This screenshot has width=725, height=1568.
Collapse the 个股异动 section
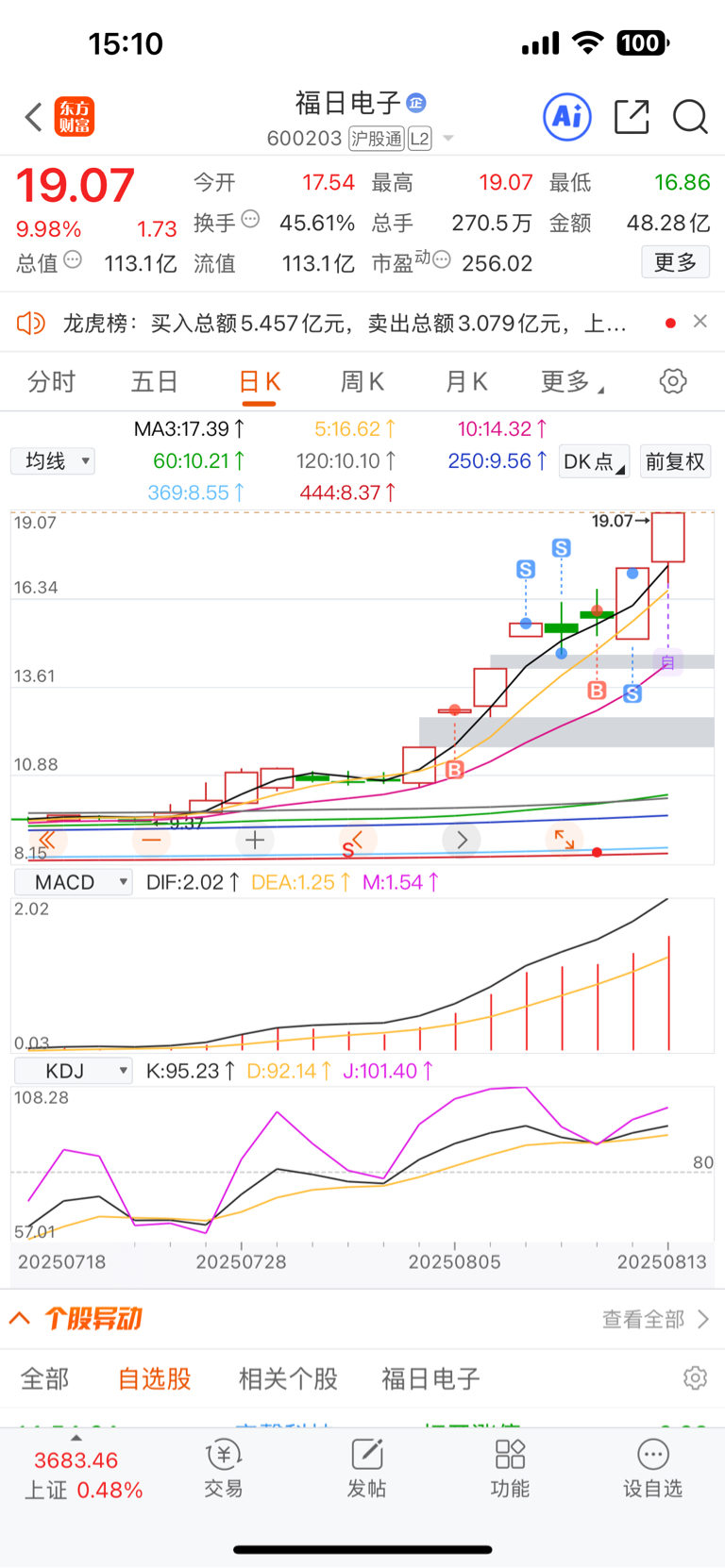click(20, 1317)
